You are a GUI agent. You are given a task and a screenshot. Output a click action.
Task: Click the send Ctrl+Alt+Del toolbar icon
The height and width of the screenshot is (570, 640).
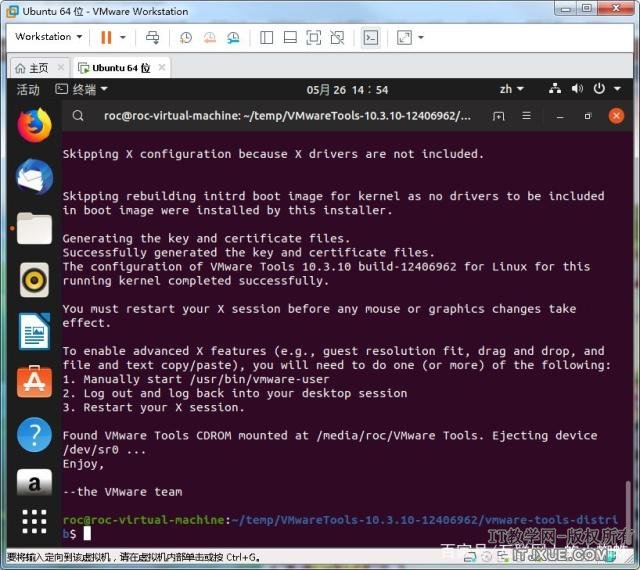pos(152,37)
